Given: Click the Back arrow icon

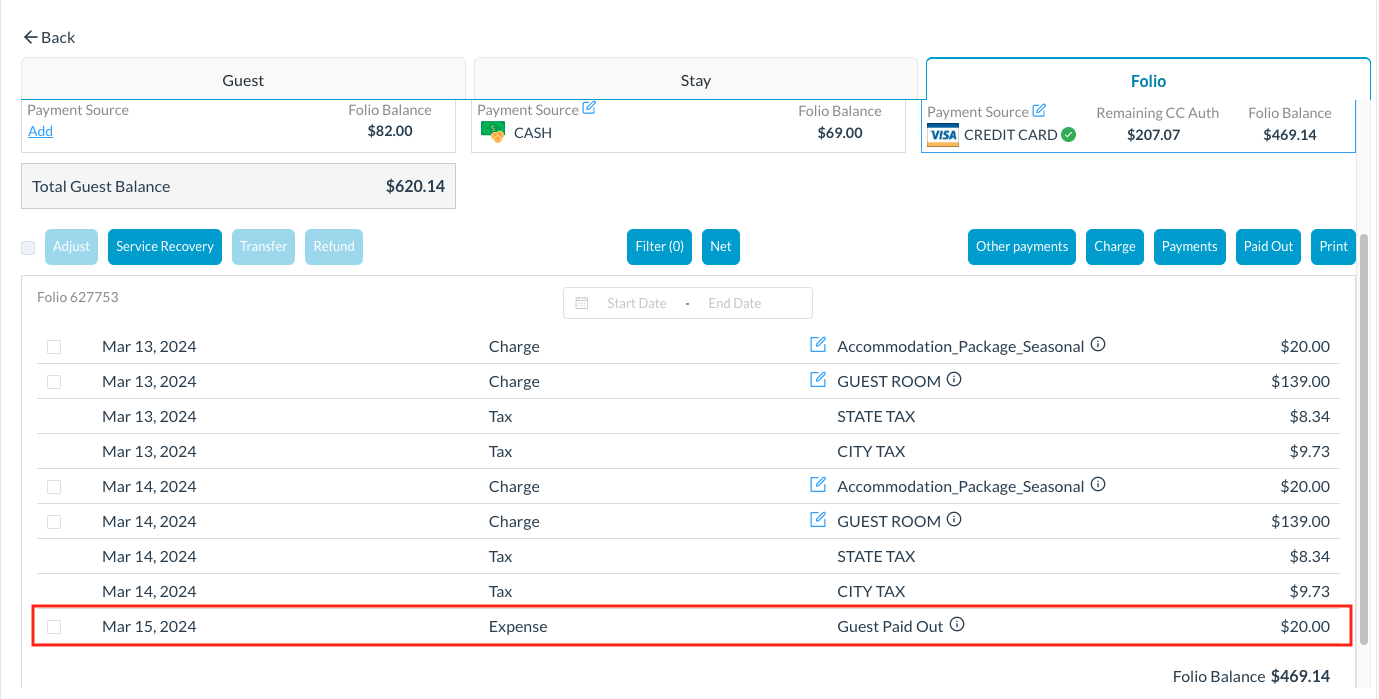Looking at the screenshot, I should pyautogui.click(x=30, y=37).
